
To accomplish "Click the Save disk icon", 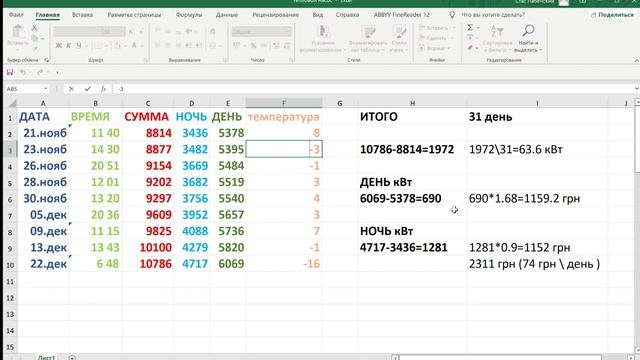I will click(10, 73).
